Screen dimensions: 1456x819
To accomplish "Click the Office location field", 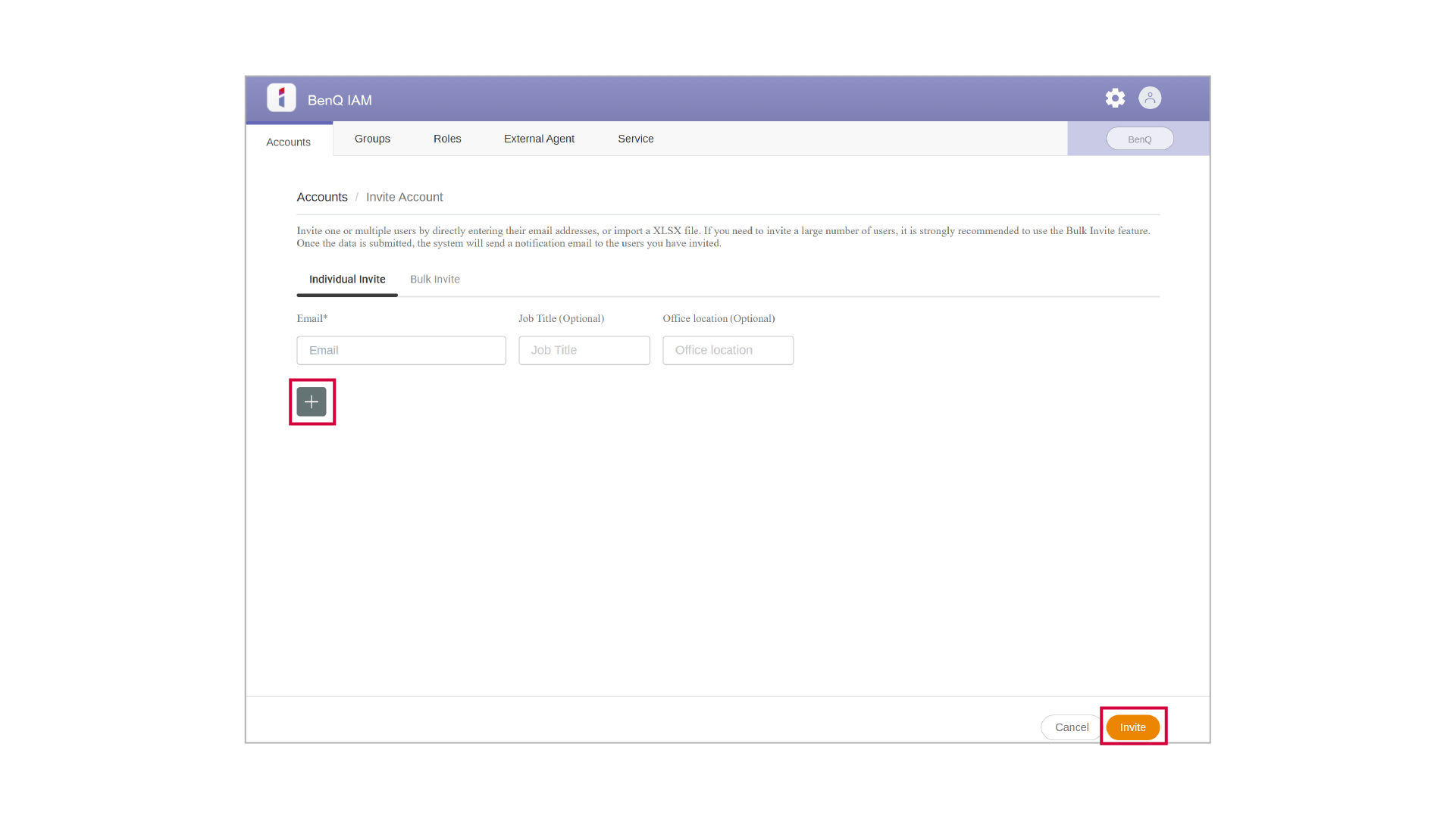I will coord(728,351).
